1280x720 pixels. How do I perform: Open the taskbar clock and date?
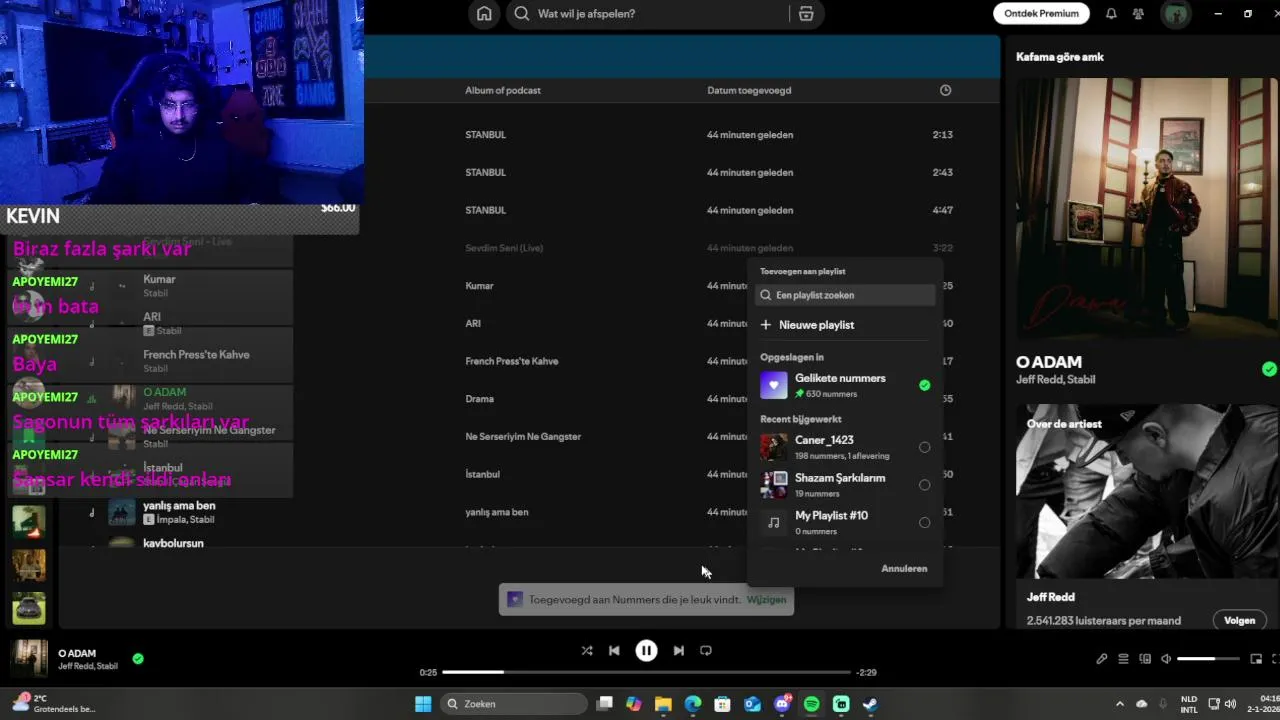click(1264, 704)
